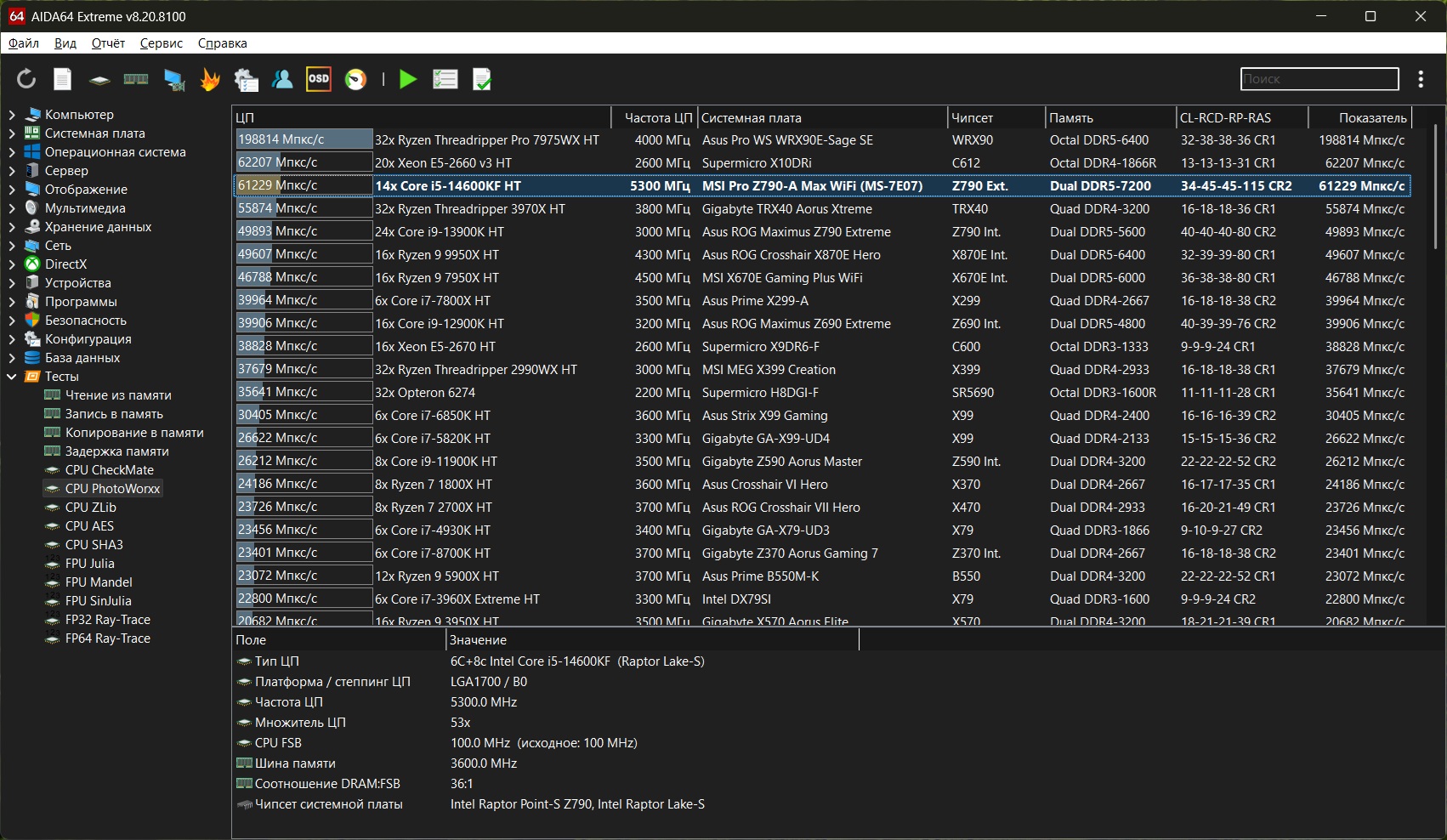Collapse the Тесты tree node
The width and height of the screenshot is (1447, 840).
[12, 376]
